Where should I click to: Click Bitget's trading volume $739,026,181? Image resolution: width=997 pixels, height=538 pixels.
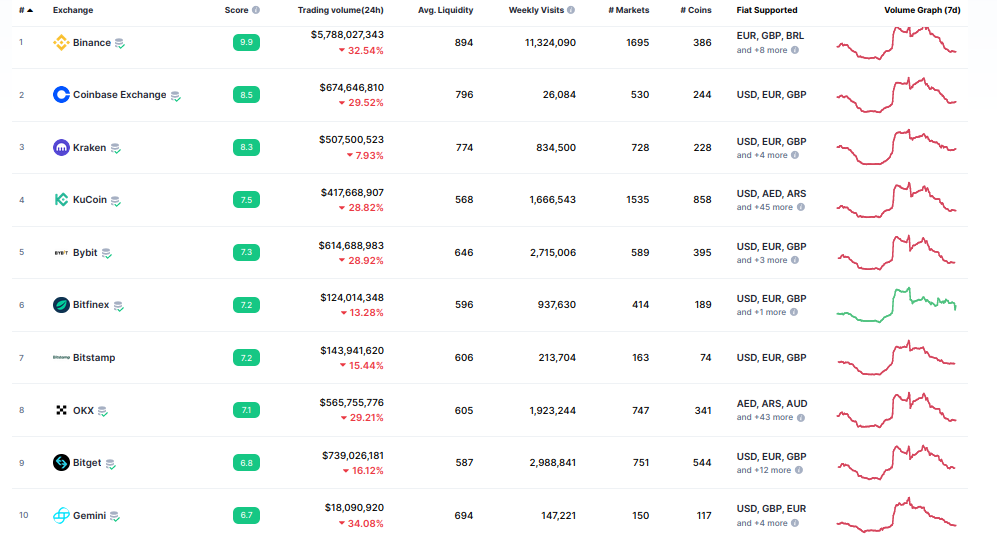click(353, 456)
